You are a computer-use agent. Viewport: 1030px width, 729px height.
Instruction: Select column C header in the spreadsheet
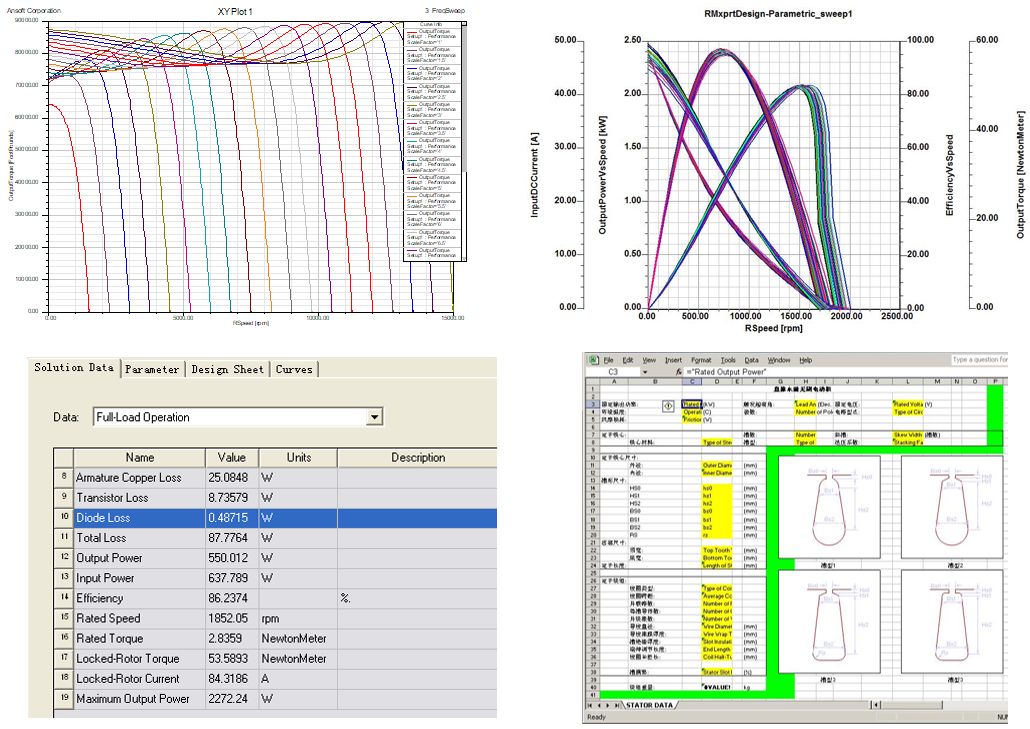692,381
